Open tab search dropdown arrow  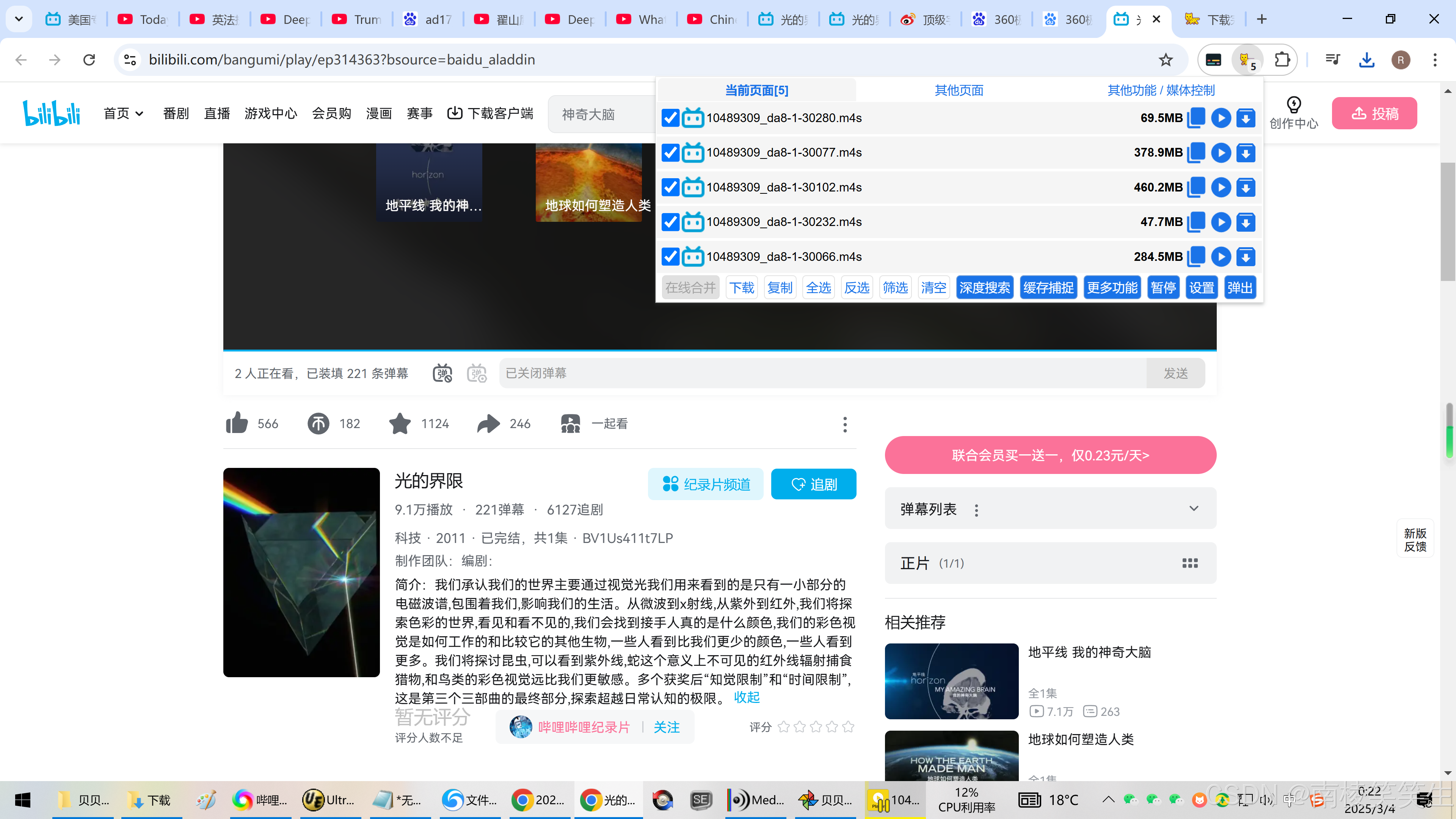19,19
